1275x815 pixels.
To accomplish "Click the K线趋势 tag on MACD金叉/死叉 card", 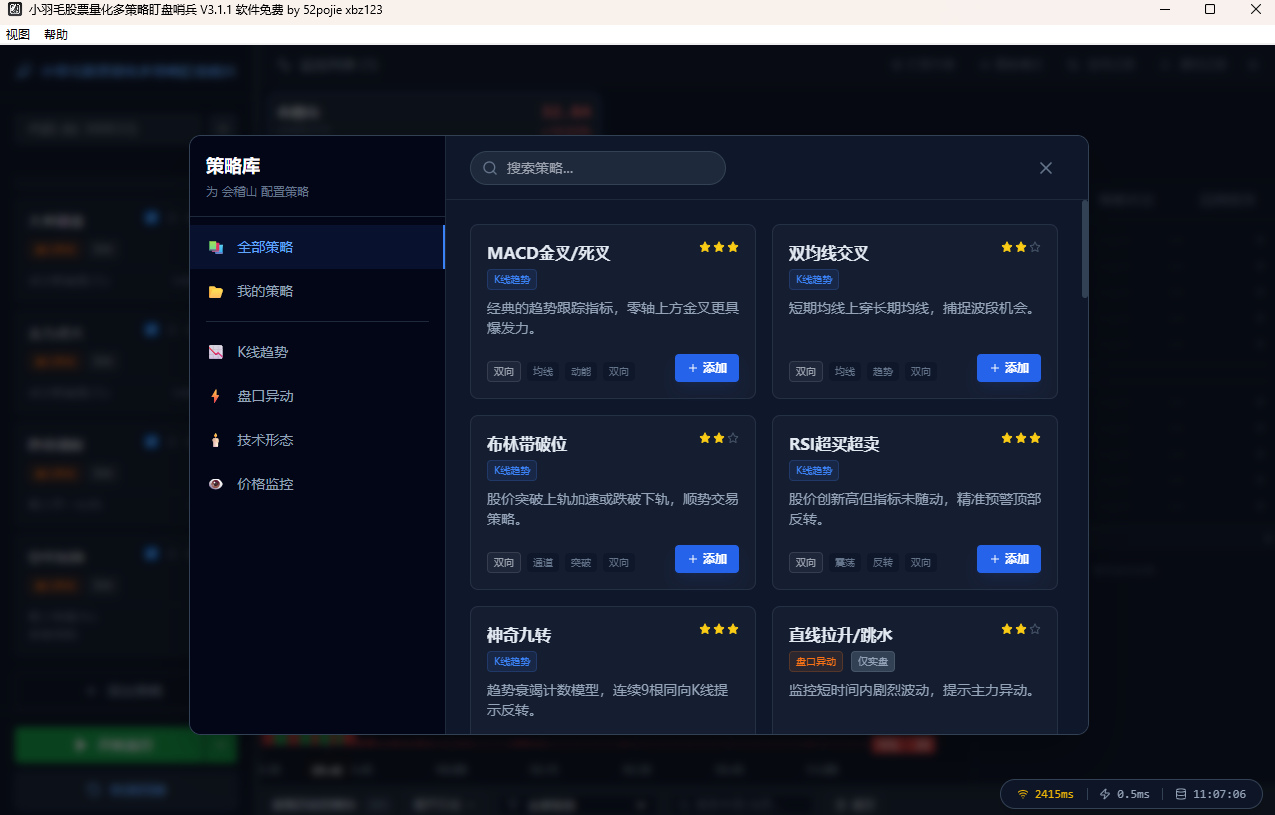I will point(512,279).
